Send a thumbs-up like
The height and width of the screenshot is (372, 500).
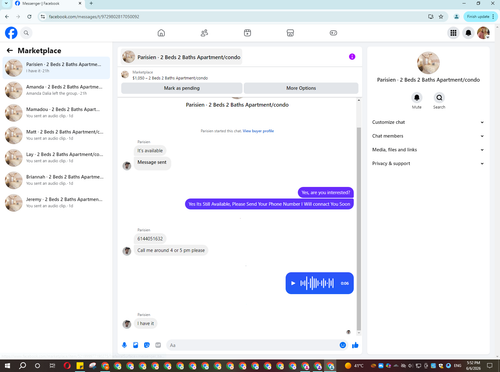[x=355, y=345]
